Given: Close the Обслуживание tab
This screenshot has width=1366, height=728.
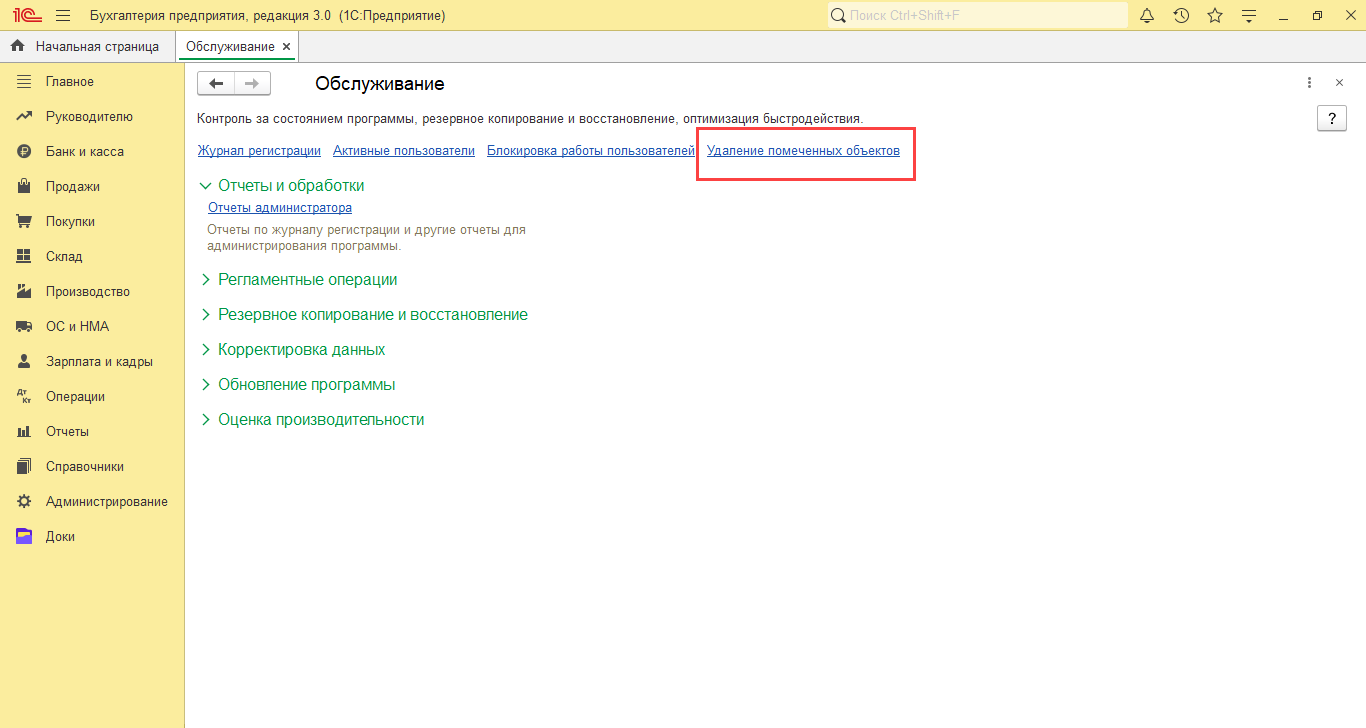Looking at the screenshot, I should click(287, 47).
